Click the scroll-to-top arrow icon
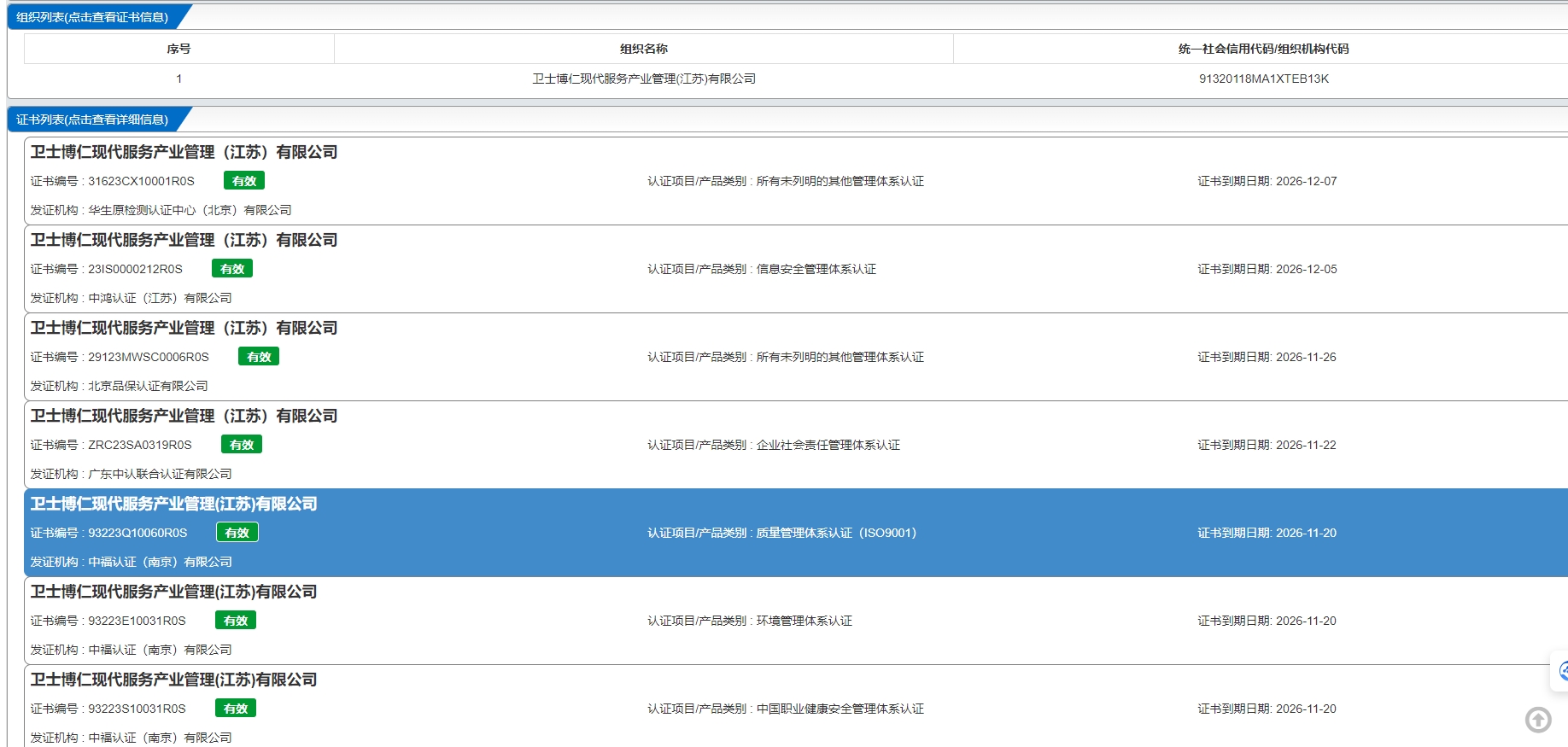Screen dimensions: 1568x747 pyautogui.click(x=1538, y=720)
